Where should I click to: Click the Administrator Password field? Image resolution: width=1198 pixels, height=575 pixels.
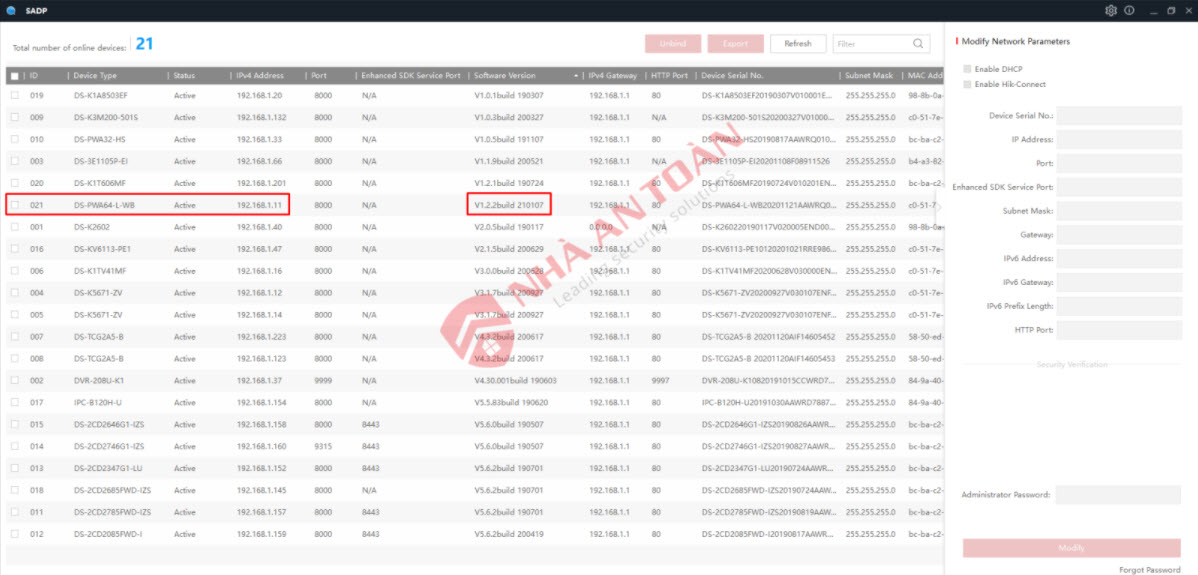1118,495
